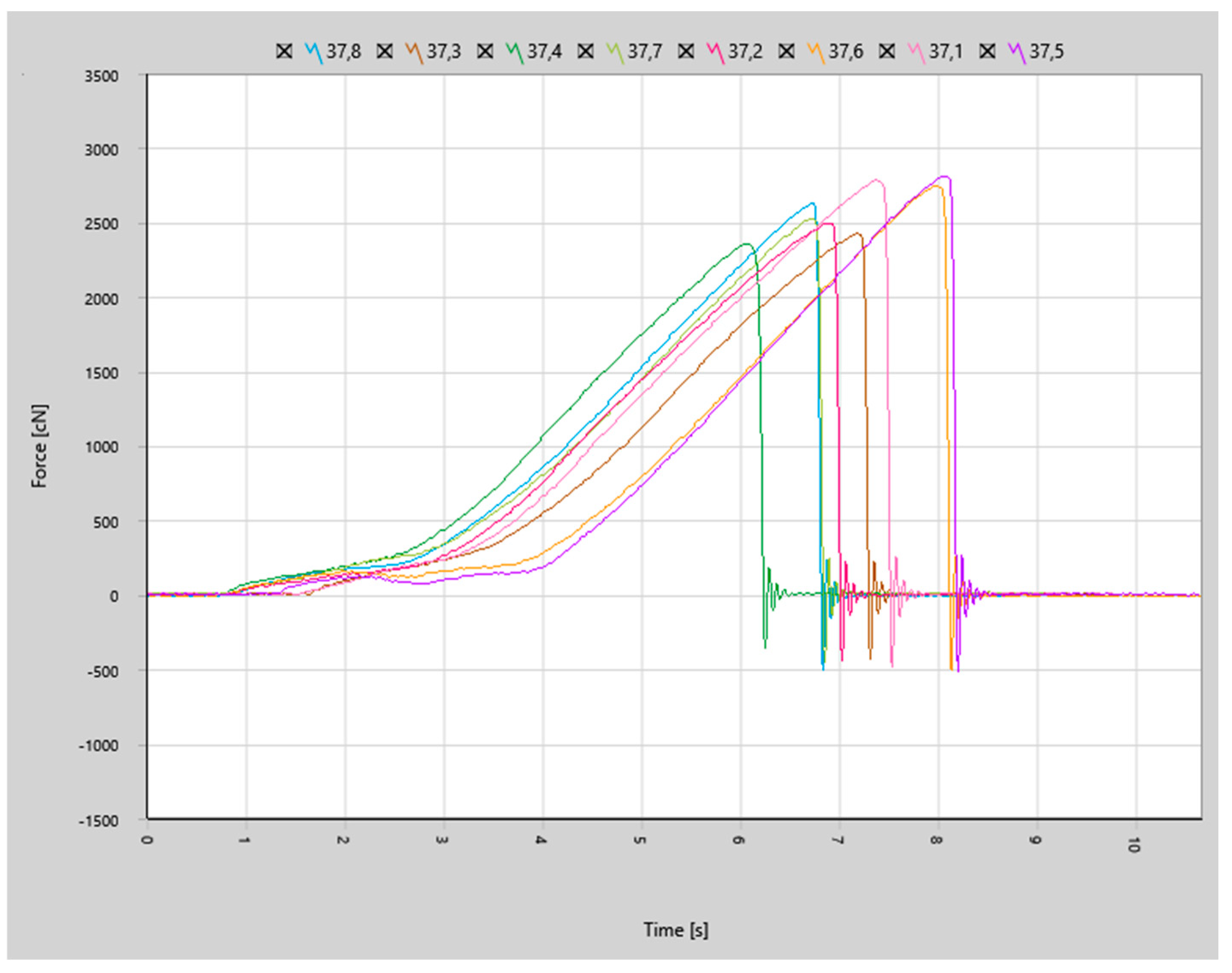1232x973 pixels.
Task: Click the light green line icon for 37,7
Action: [x=615, y=52]
